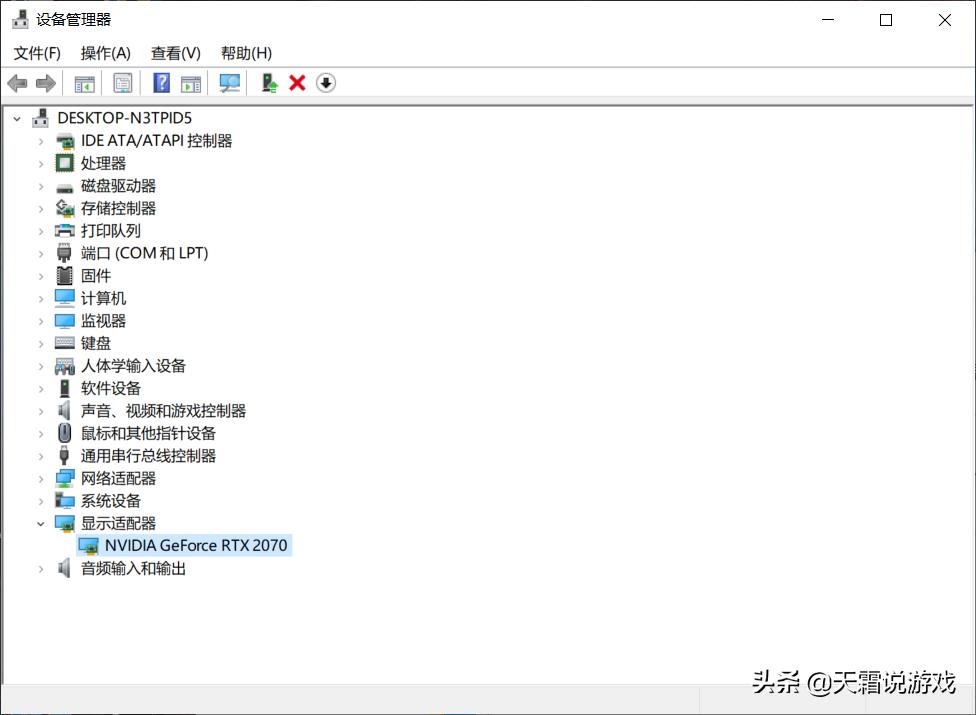Image resolution: width=976 pixels, height=715 pixels.
Task: Open the 查看(V) menu
Action: point(176,54)
